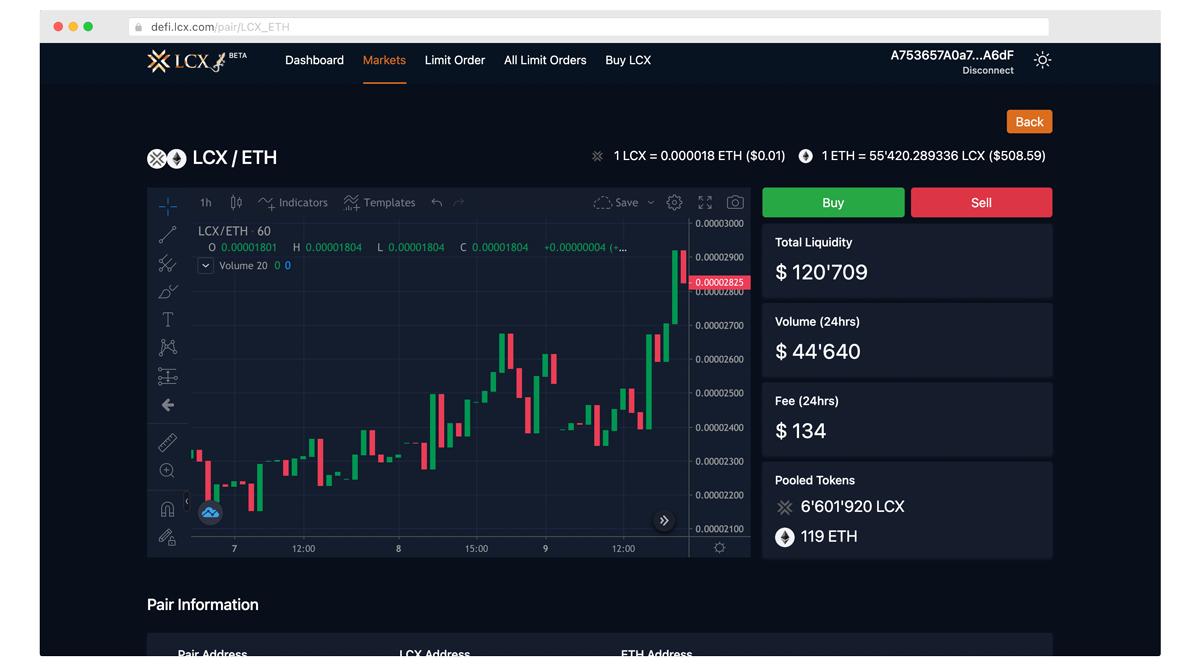Click the orange Back button

(1029, 122)
